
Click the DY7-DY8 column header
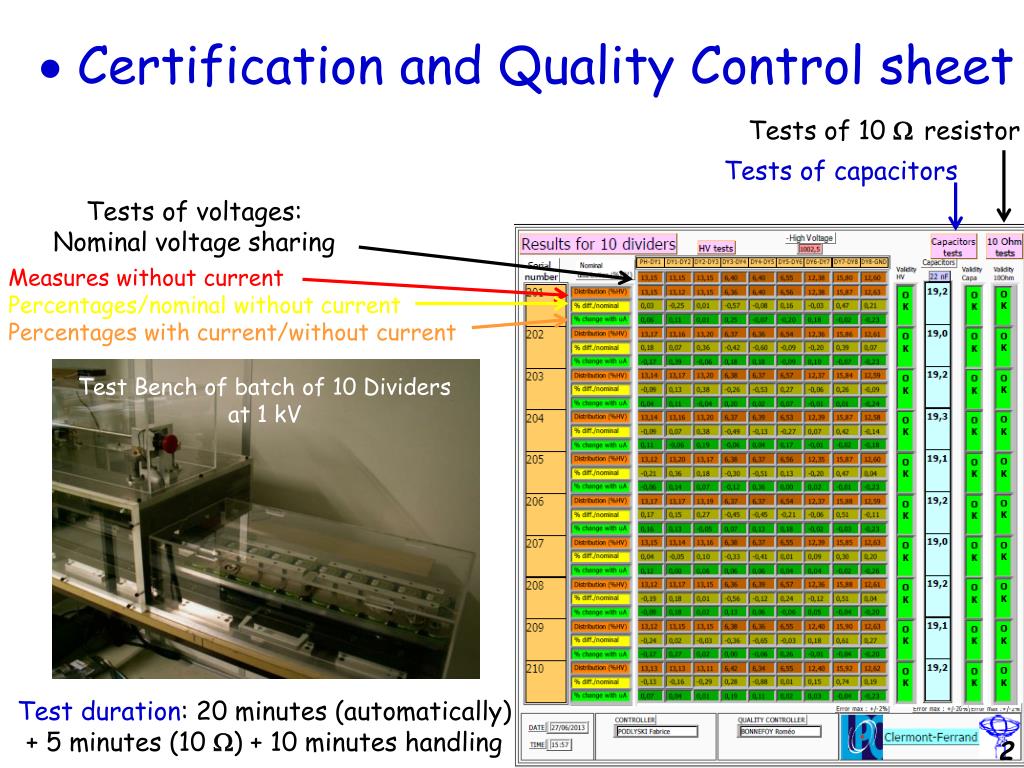(x=846, y=262)
